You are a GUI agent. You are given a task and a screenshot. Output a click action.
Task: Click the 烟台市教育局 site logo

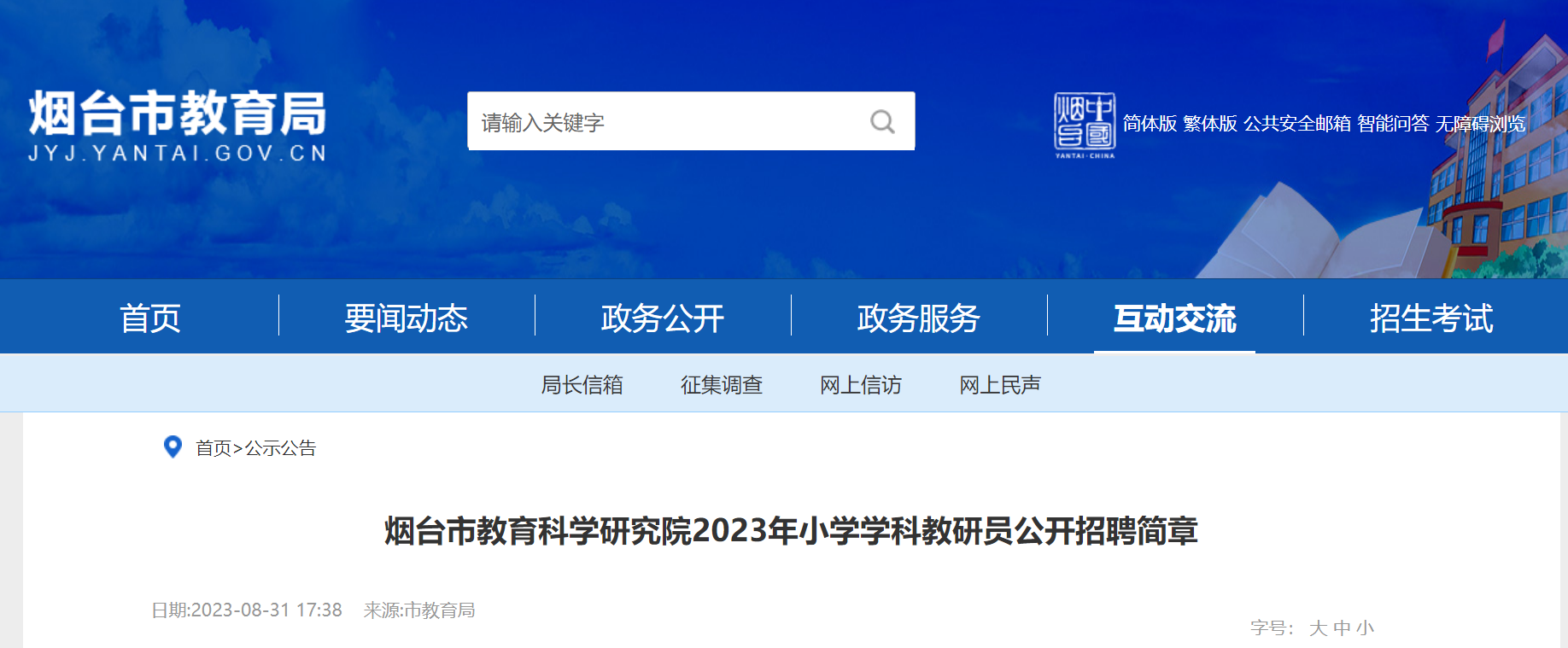coord(178,126)
